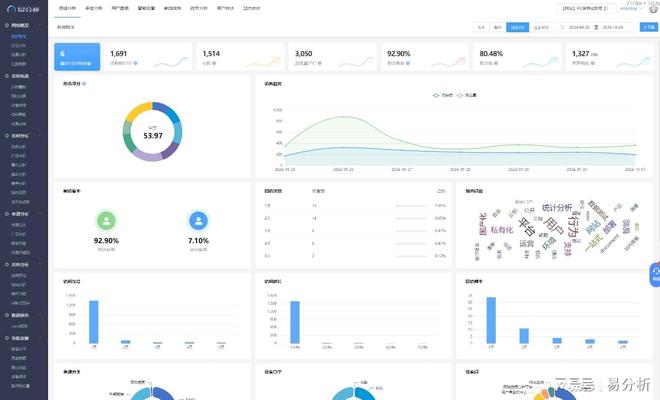
Task: Toggle the green series in the trend chart legend
Action: 466,95
